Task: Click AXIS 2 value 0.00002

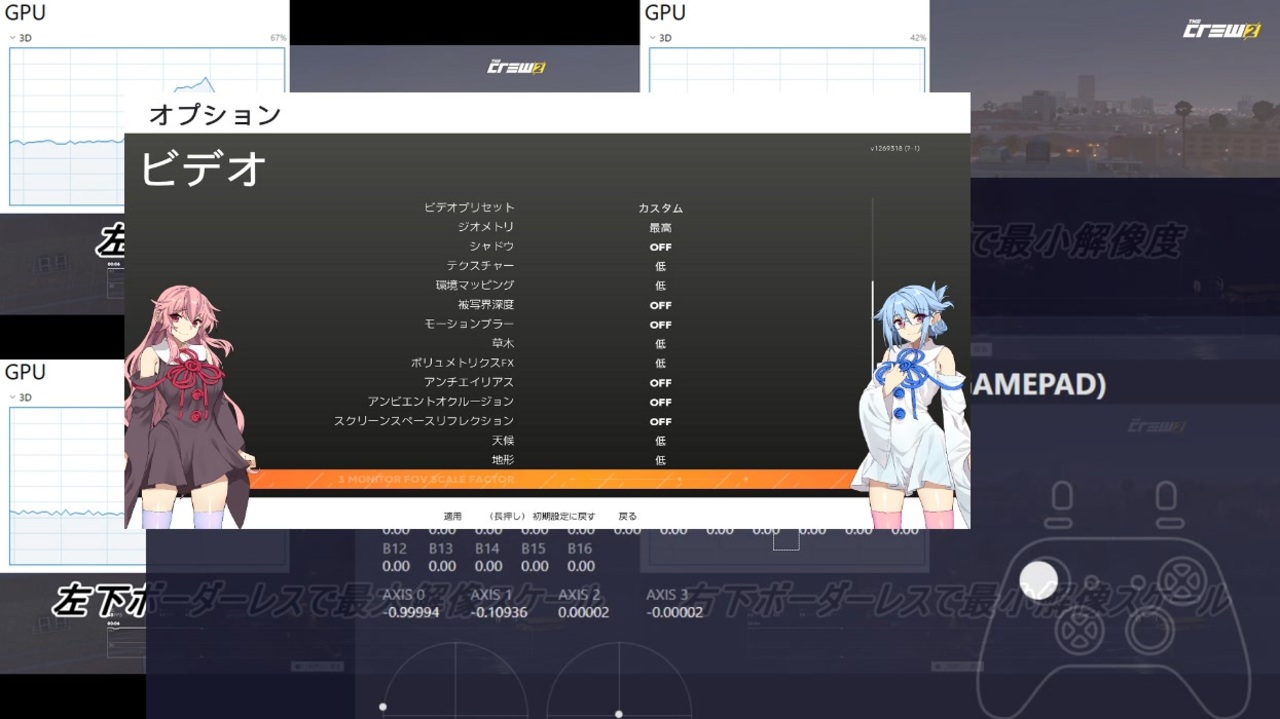Action: coord(583,612)
